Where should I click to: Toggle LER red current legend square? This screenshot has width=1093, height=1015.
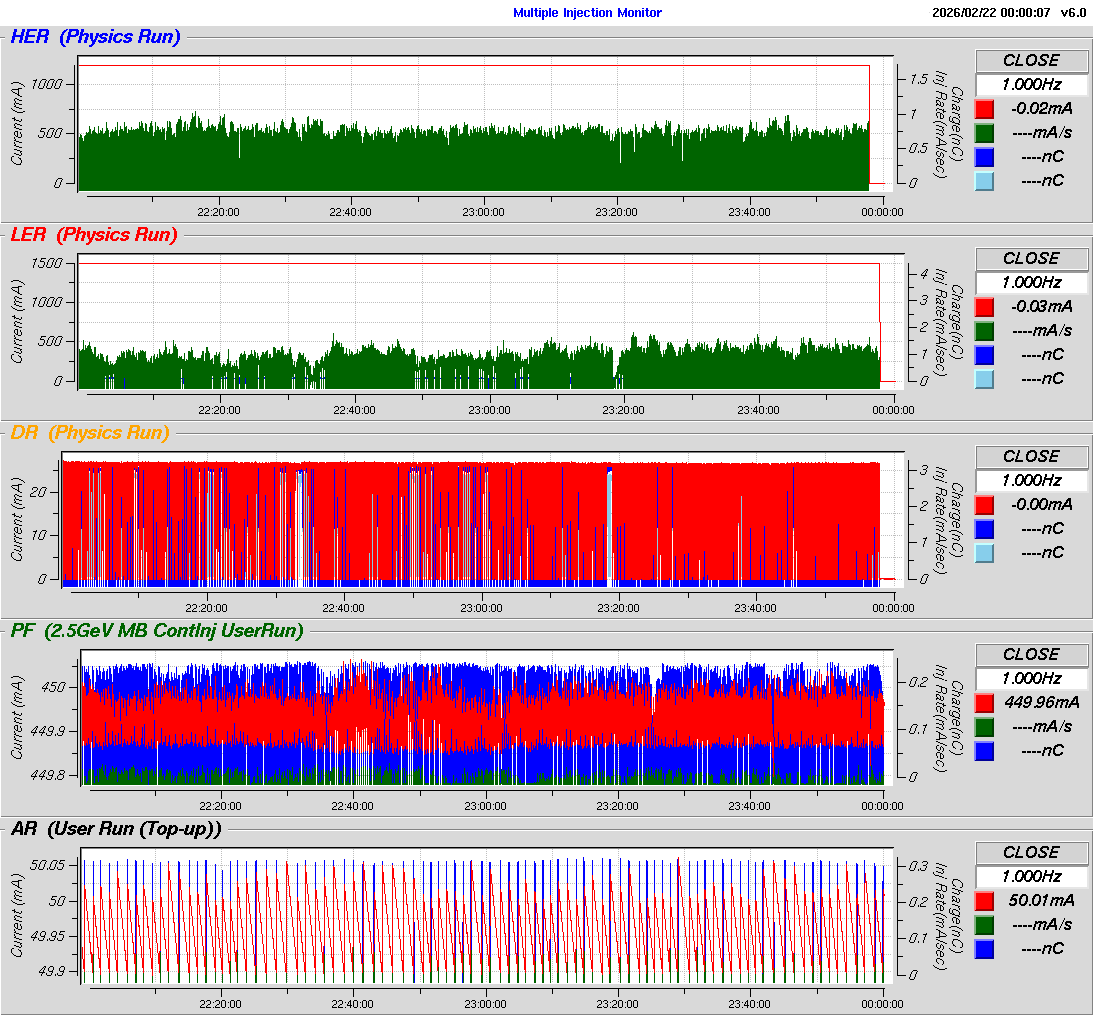coord(984,307)
